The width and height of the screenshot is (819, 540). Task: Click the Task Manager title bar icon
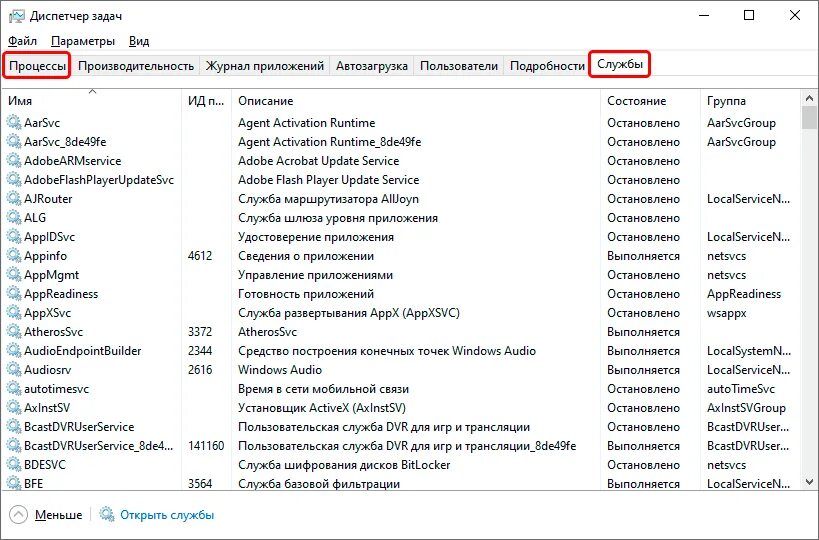(x=15, y=16)
